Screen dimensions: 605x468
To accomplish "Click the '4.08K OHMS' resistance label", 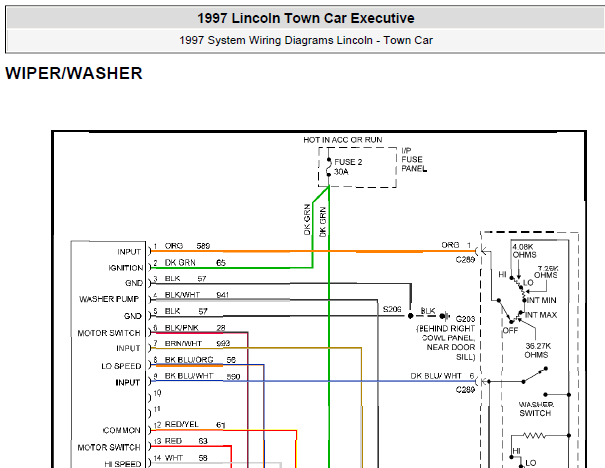I will click(x=524, y=251).
